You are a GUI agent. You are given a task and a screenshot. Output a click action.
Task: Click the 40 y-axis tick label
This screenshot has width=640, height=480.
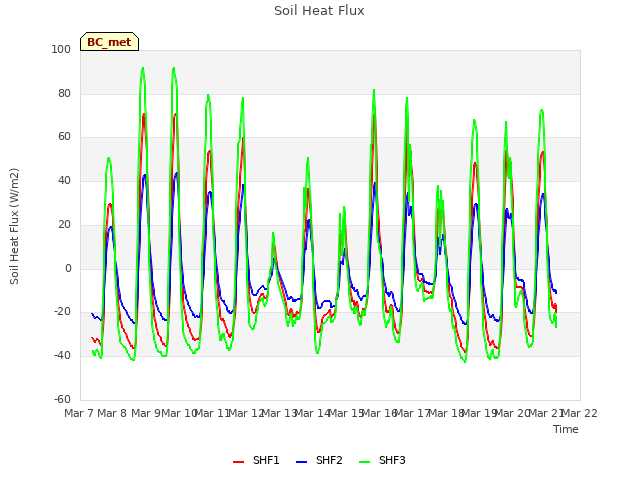(x=64, y=180)
